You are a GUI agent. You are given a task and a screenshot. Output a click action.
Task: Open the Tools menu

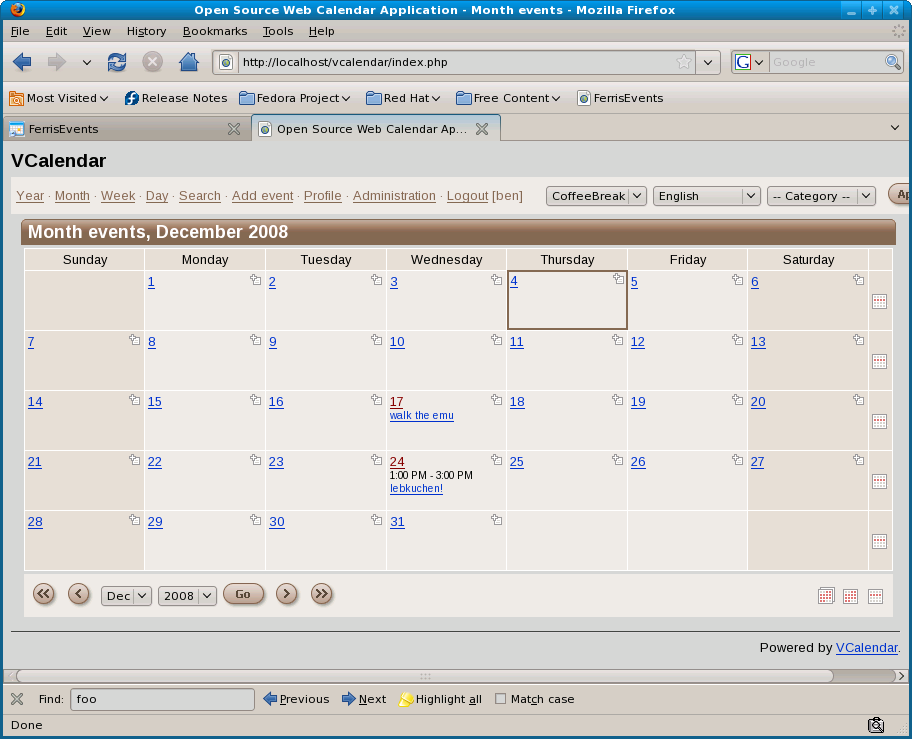tap(277, 31)
